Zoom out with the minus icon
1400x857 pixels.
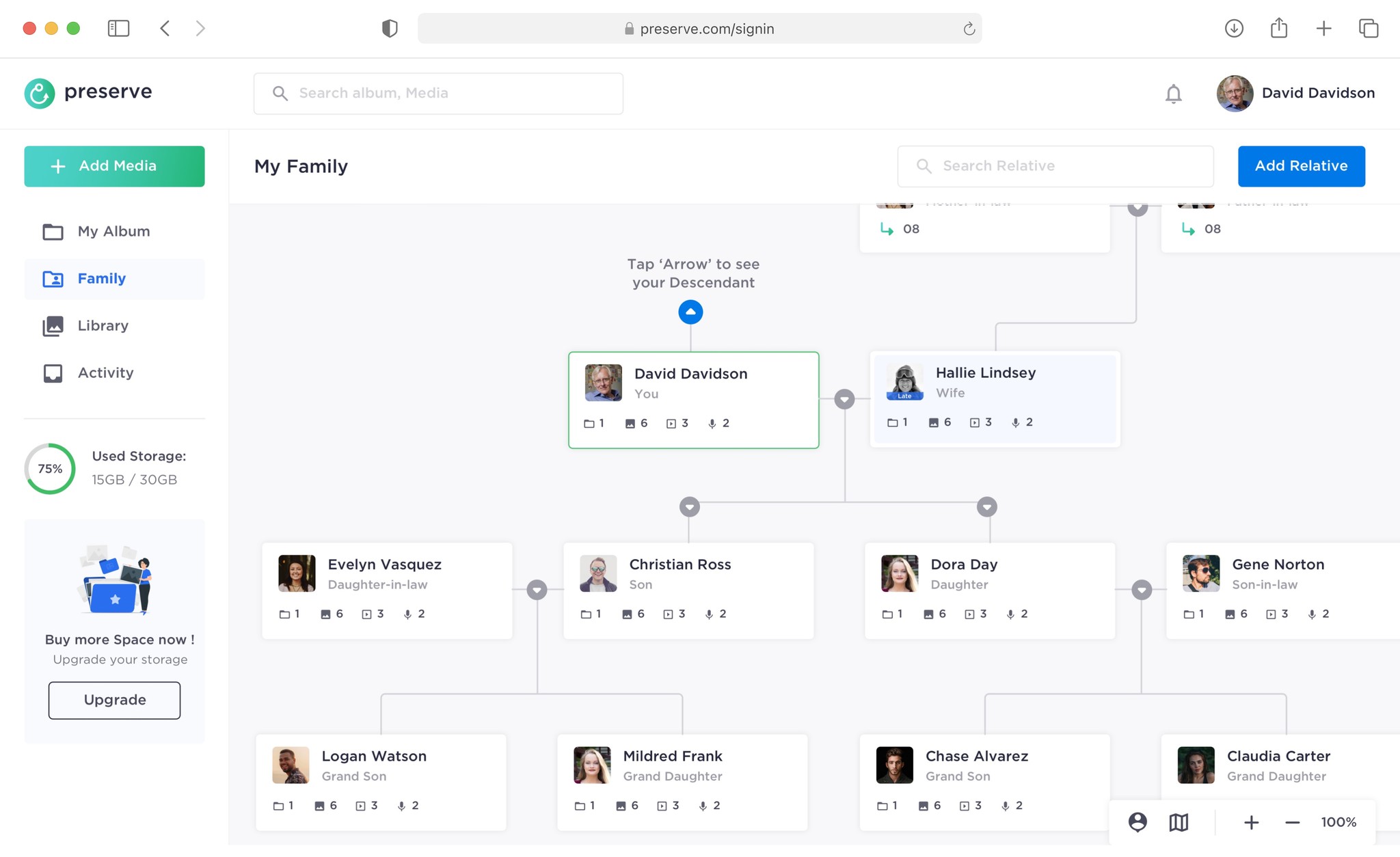[1292, 822]
